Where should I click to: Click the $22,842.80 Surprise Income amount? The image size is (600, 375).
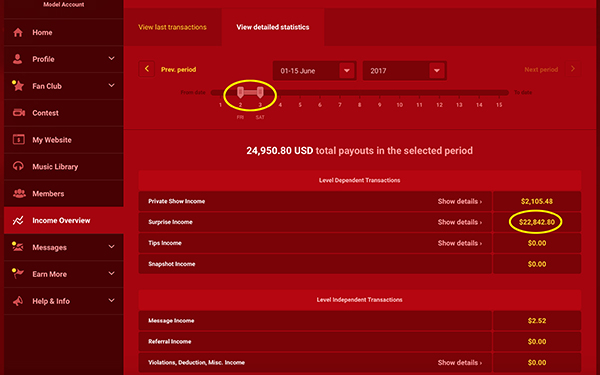click(536, 222)
